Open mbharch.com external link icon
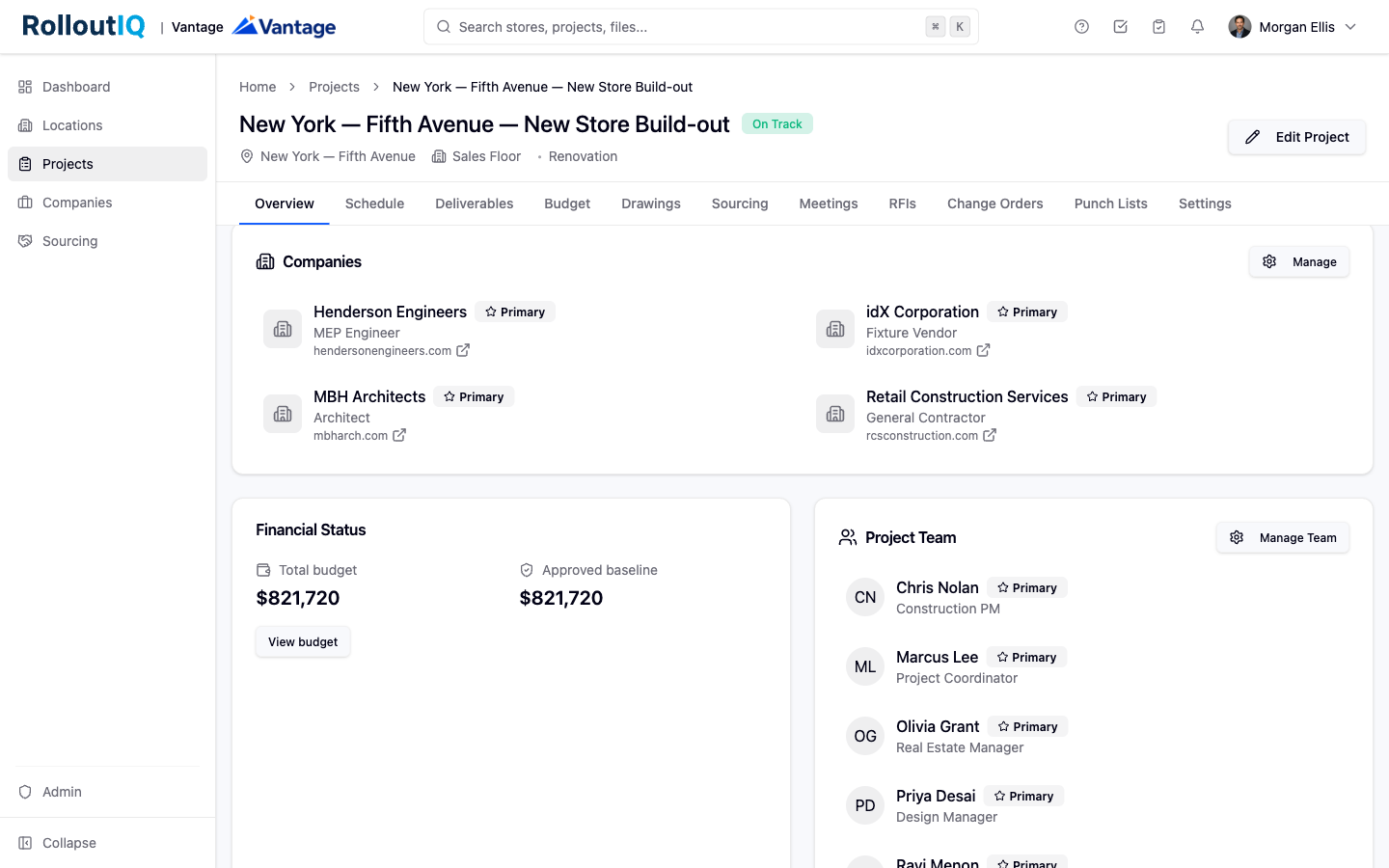This screenshot has height=868, width=1389. [399, 435]
